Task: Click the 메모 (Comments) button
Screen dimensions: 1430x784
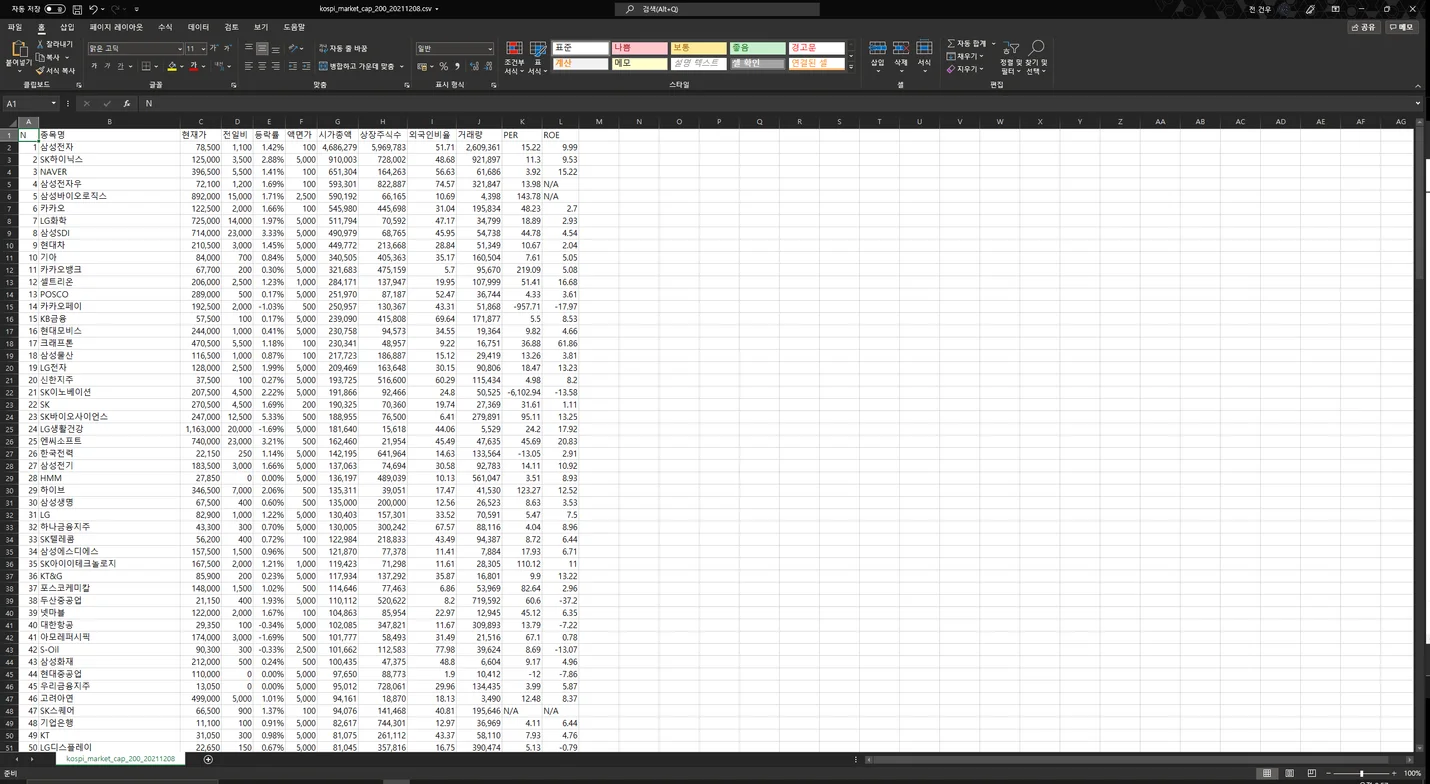Action: [x=1401, y=27]
